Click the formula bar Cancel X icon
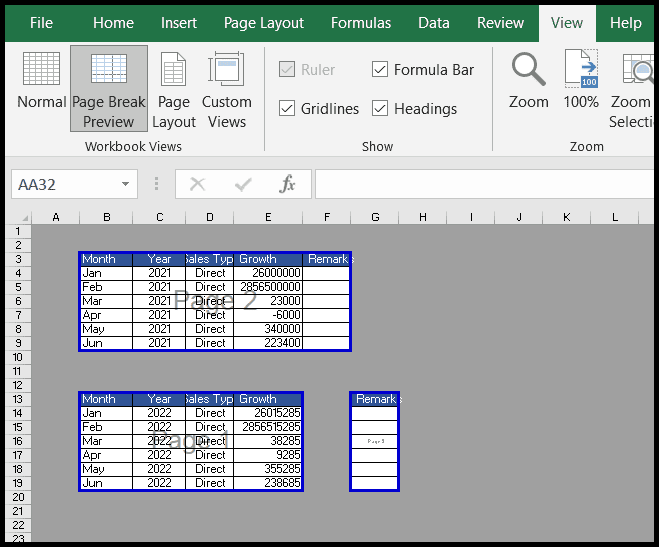Screen dimensions: 659x547 (x=197, y=184)
